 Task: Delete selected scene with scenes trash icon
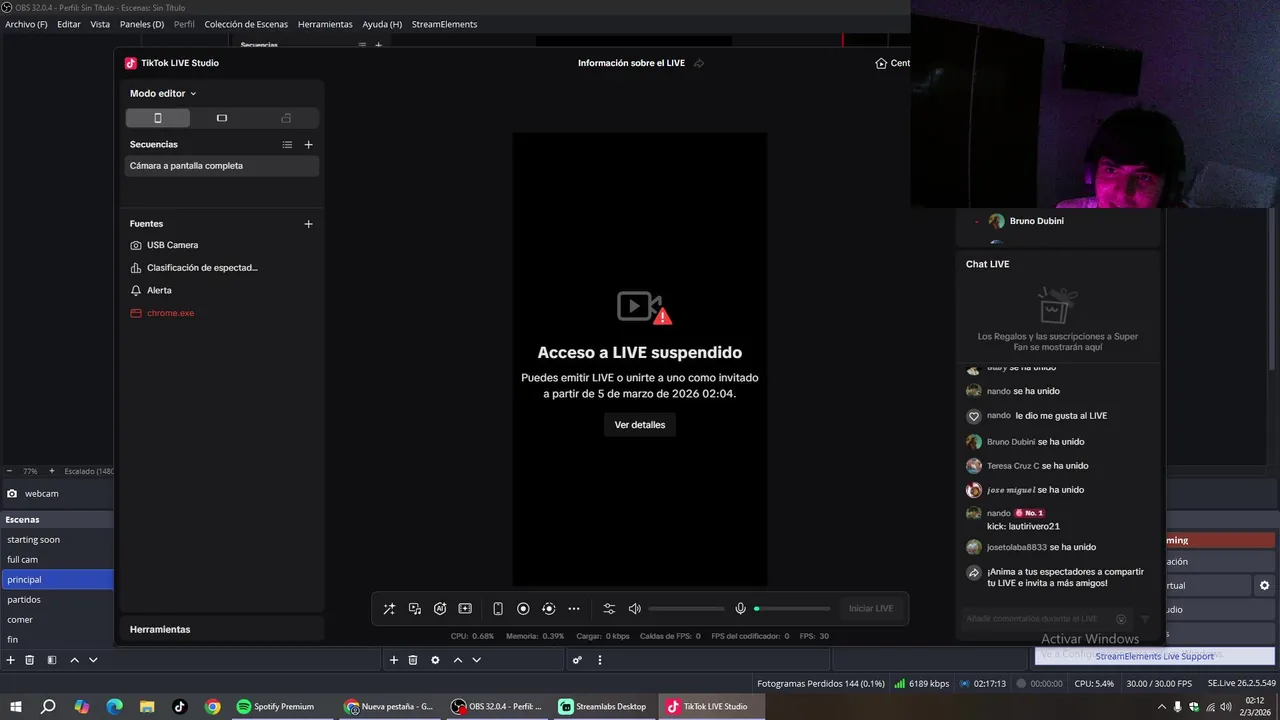pos(30,660)
